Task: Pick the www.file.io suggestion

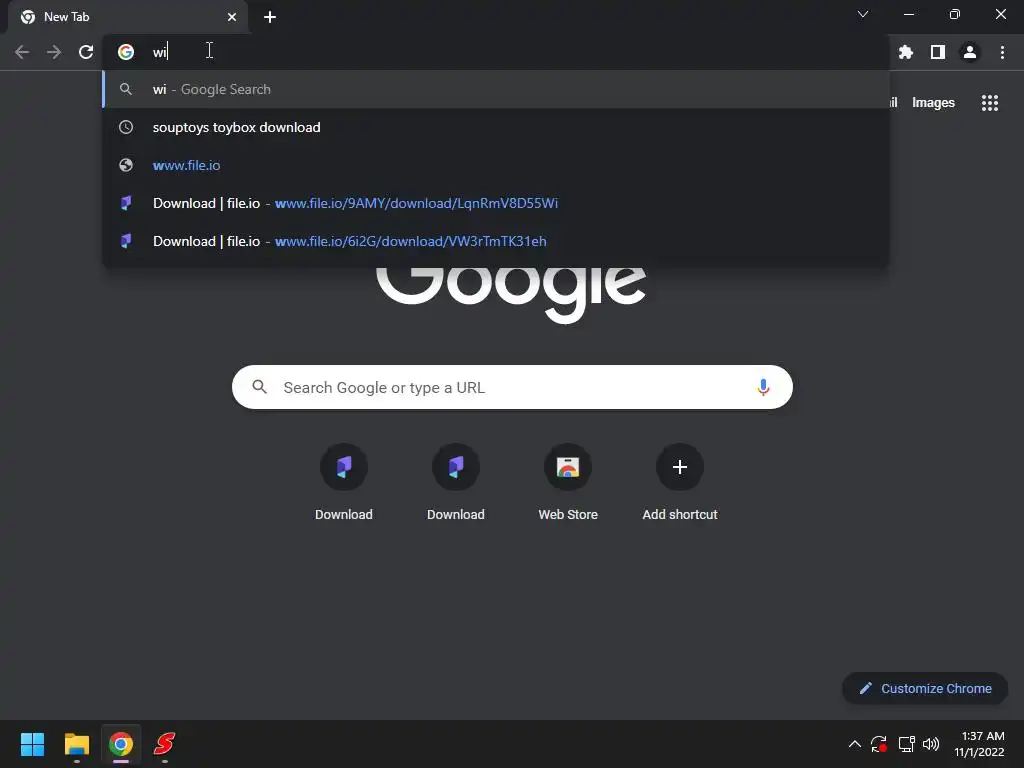Action: [496, 165]
